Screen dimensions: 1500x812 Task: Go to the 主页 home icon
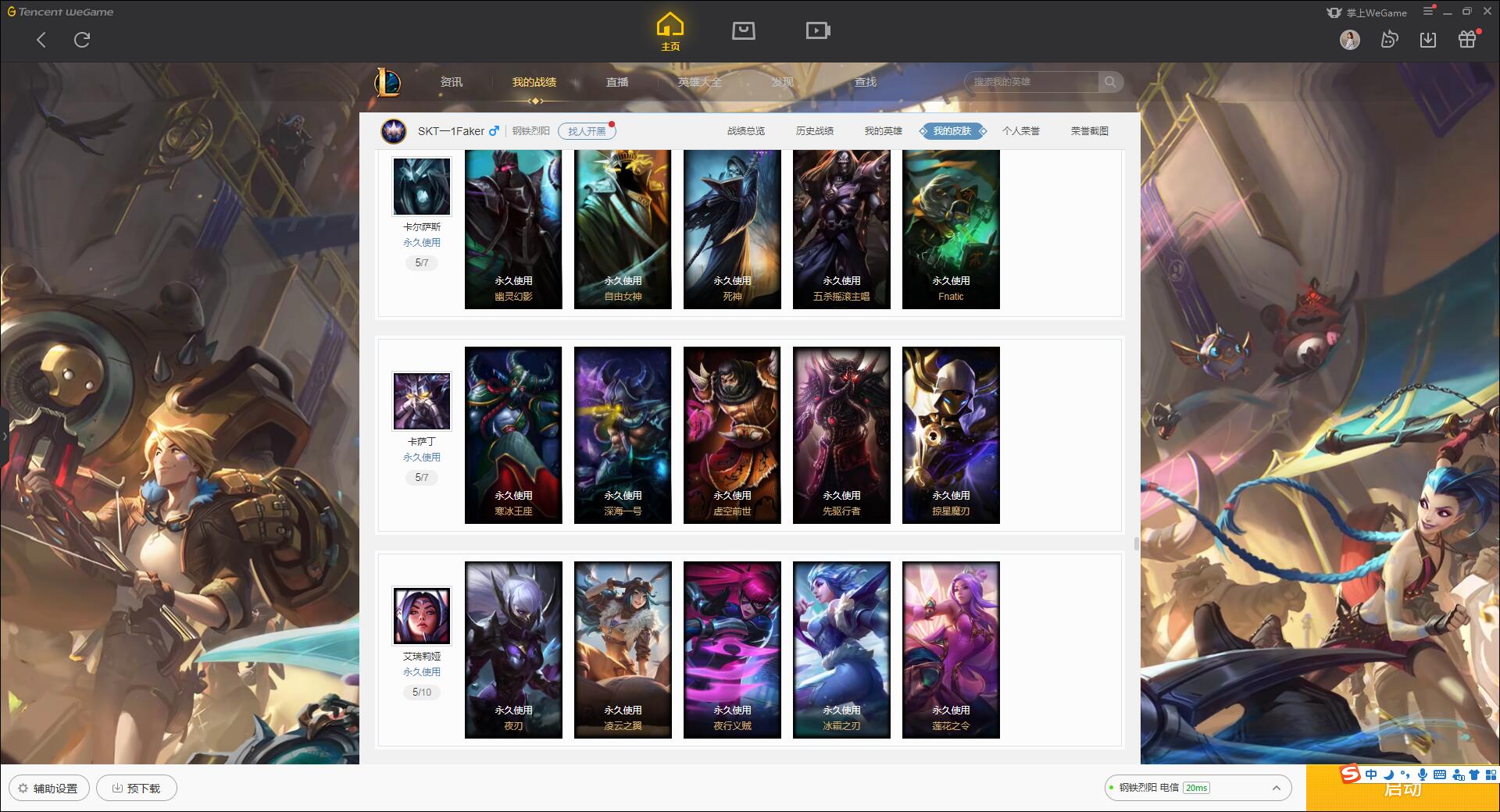coord(670,32)
